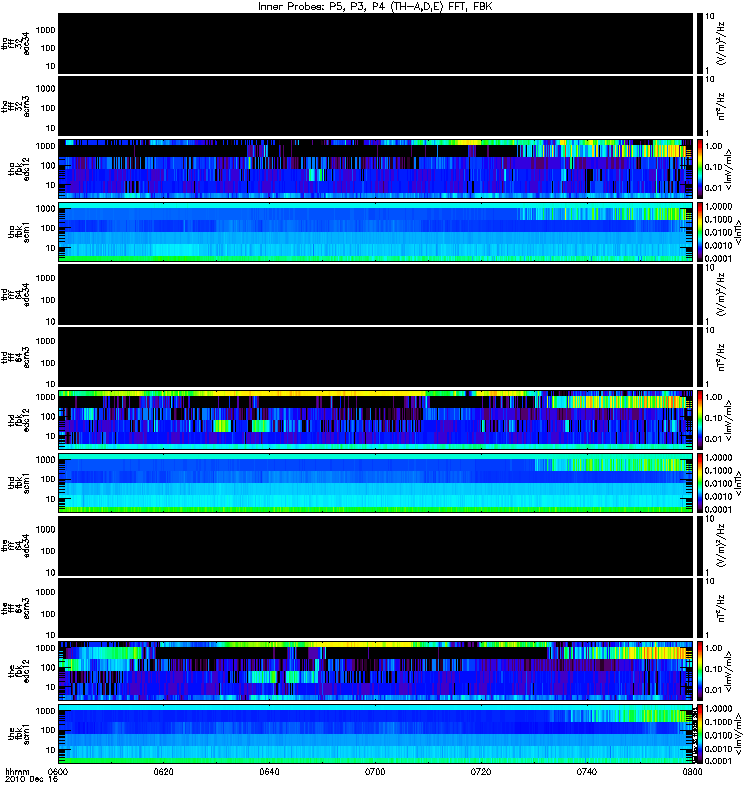Select the thd fbk edc12 panel label
This screenshot has height=800, width=750.
coord(19,420)
